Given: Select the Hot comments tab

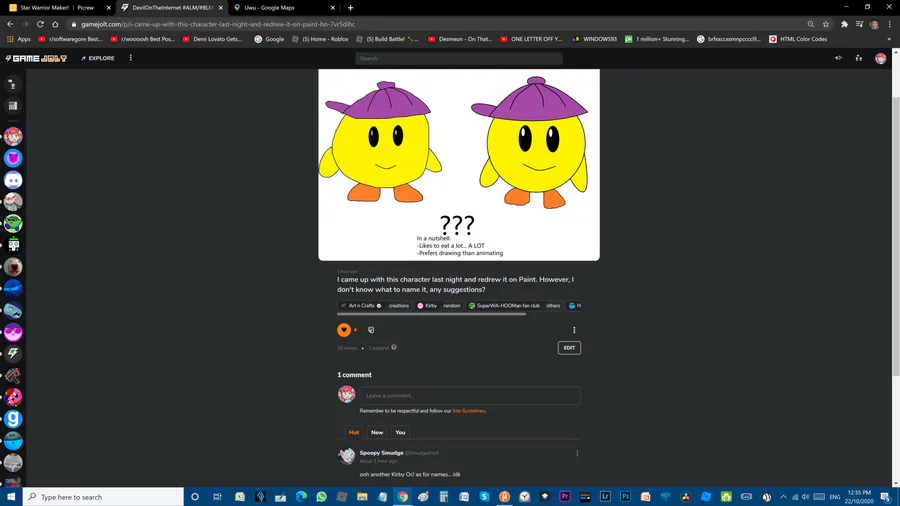Looking at the screenshot, I should (354, 432).
